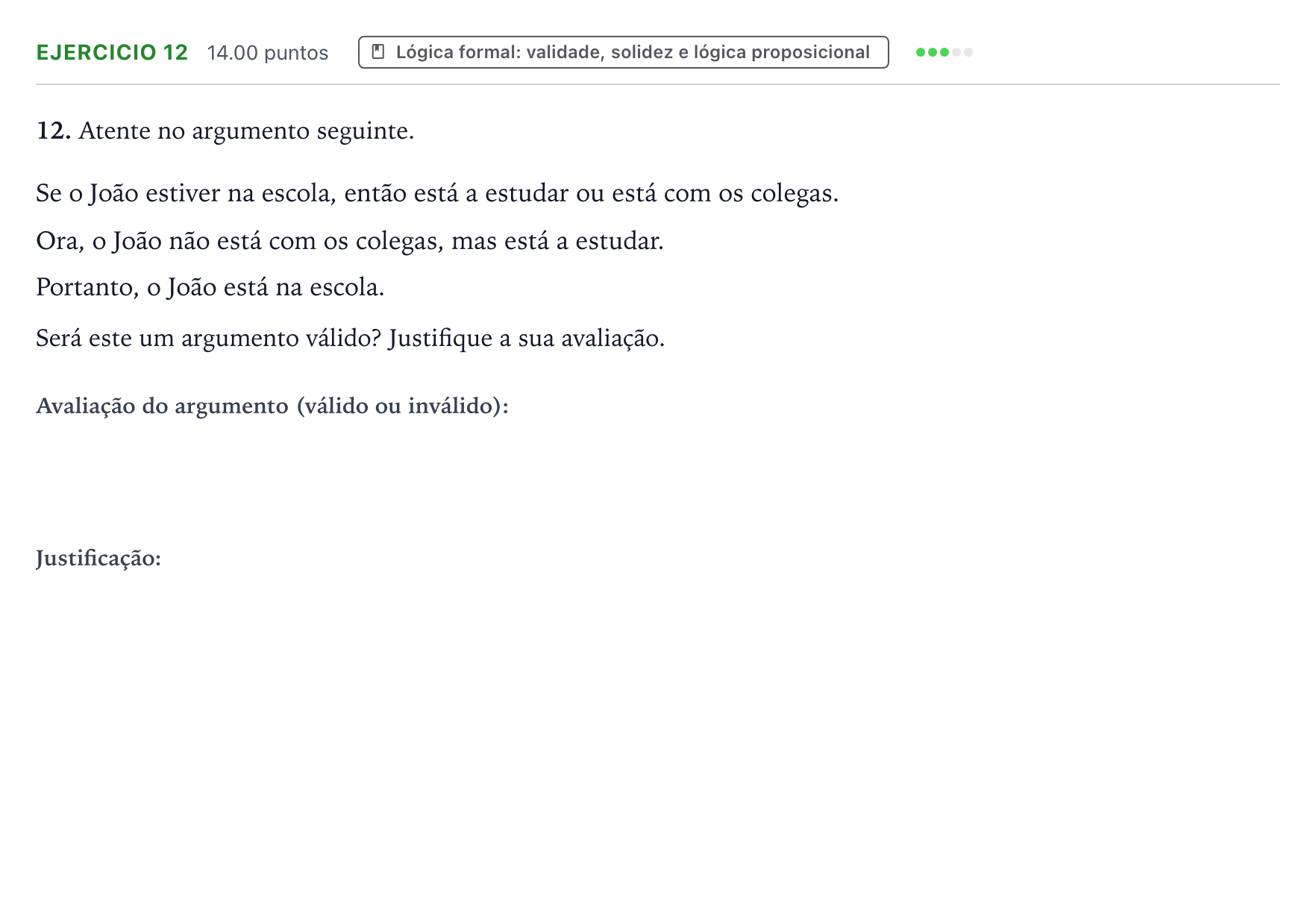This screenshot has width=1316, height=901.
Task: Select the premise starting 'Se o João estiver'
Action: point(437,193)
